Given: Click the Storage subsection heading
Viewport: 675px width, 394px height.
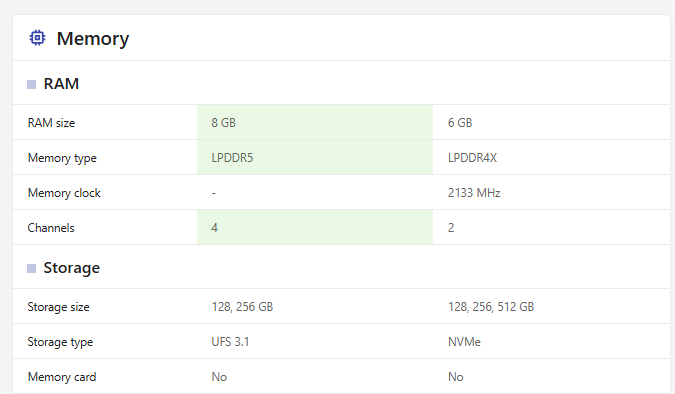Looking at the screenshot, I should click(x=71, y=268).
